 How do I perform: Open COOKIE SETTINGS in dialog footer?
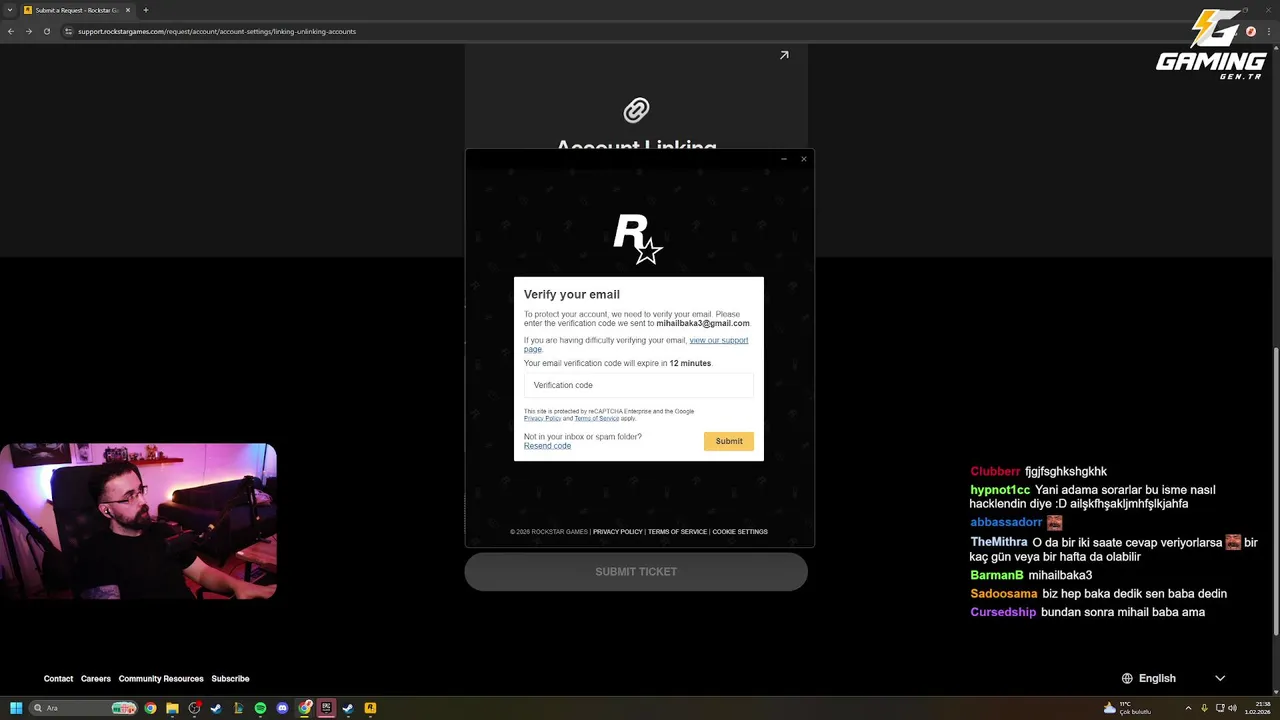pyautogui.click(x=740, y=532)
